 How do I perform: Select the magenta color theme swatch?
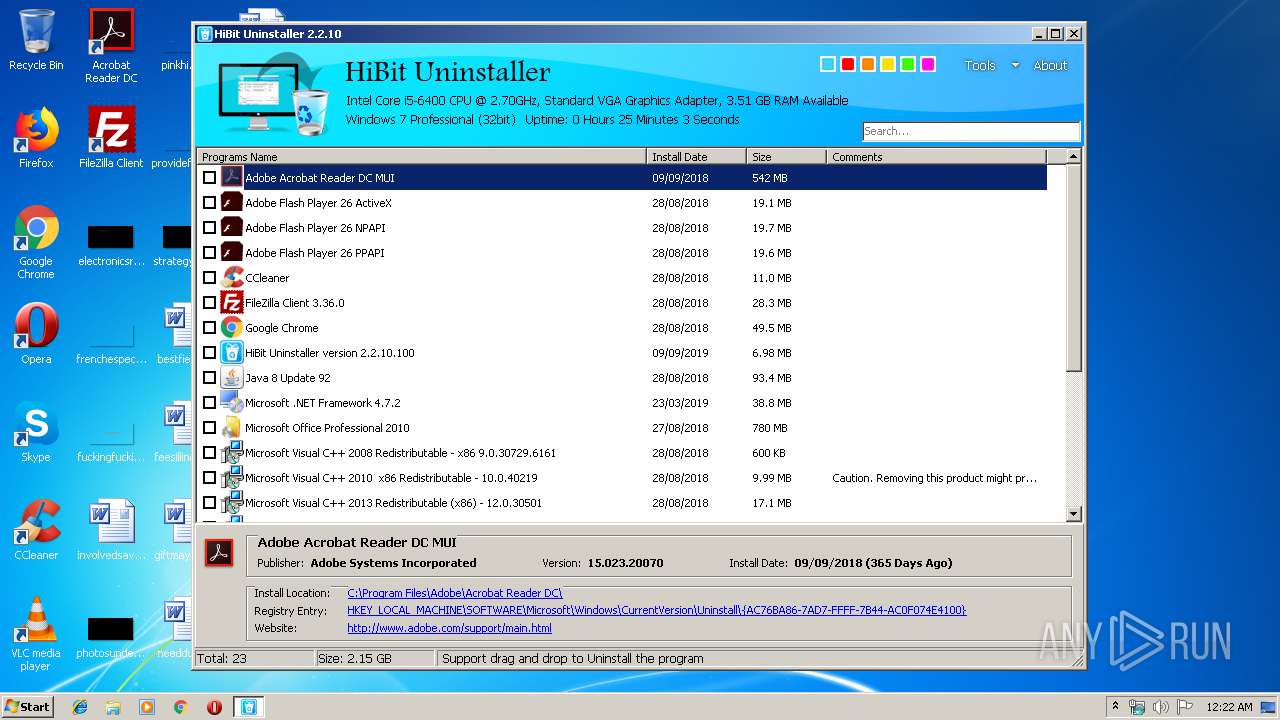coord(928,64)
